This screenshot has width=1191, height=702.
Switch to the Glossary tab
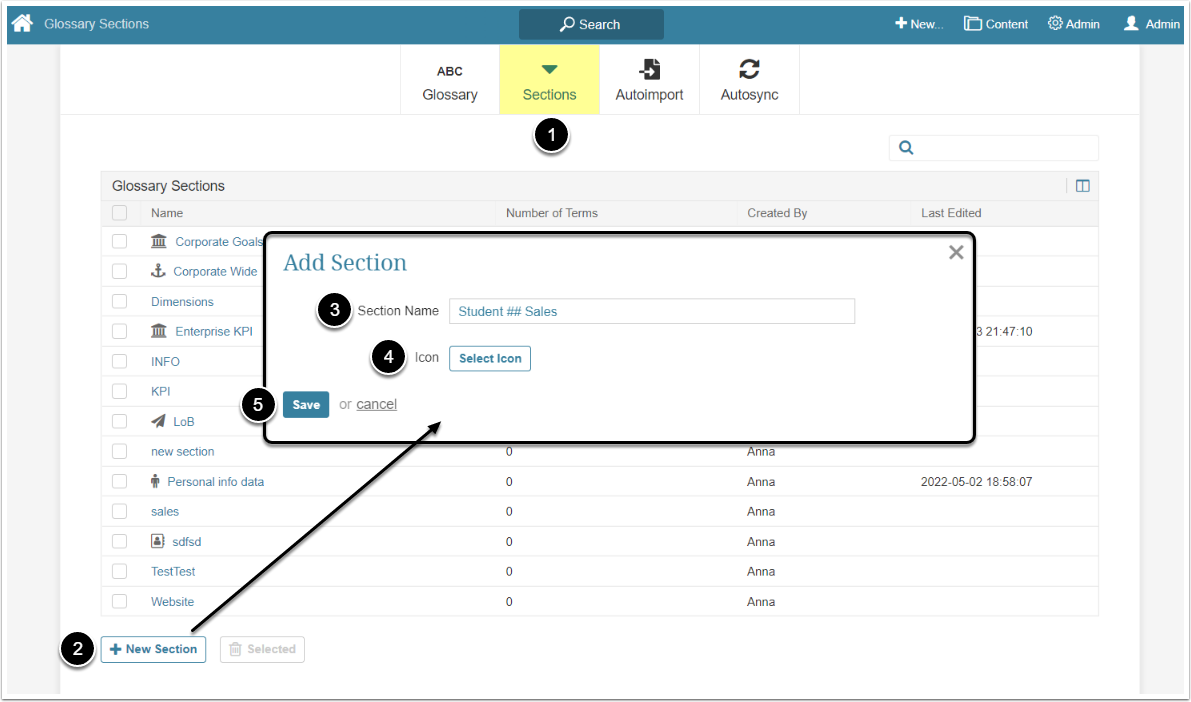(450, 80)
